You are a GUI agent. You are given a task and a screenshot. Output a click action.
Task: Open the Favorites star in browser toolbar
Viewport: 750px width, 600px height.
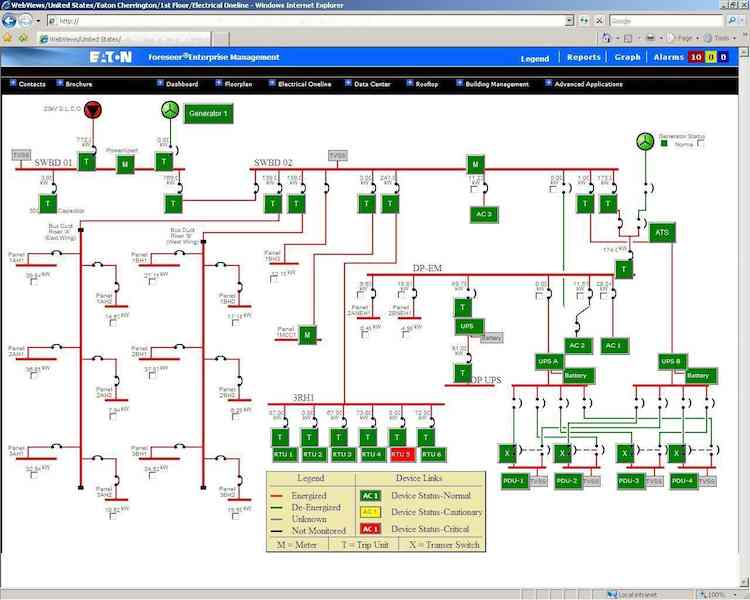[x=8, y=38]
